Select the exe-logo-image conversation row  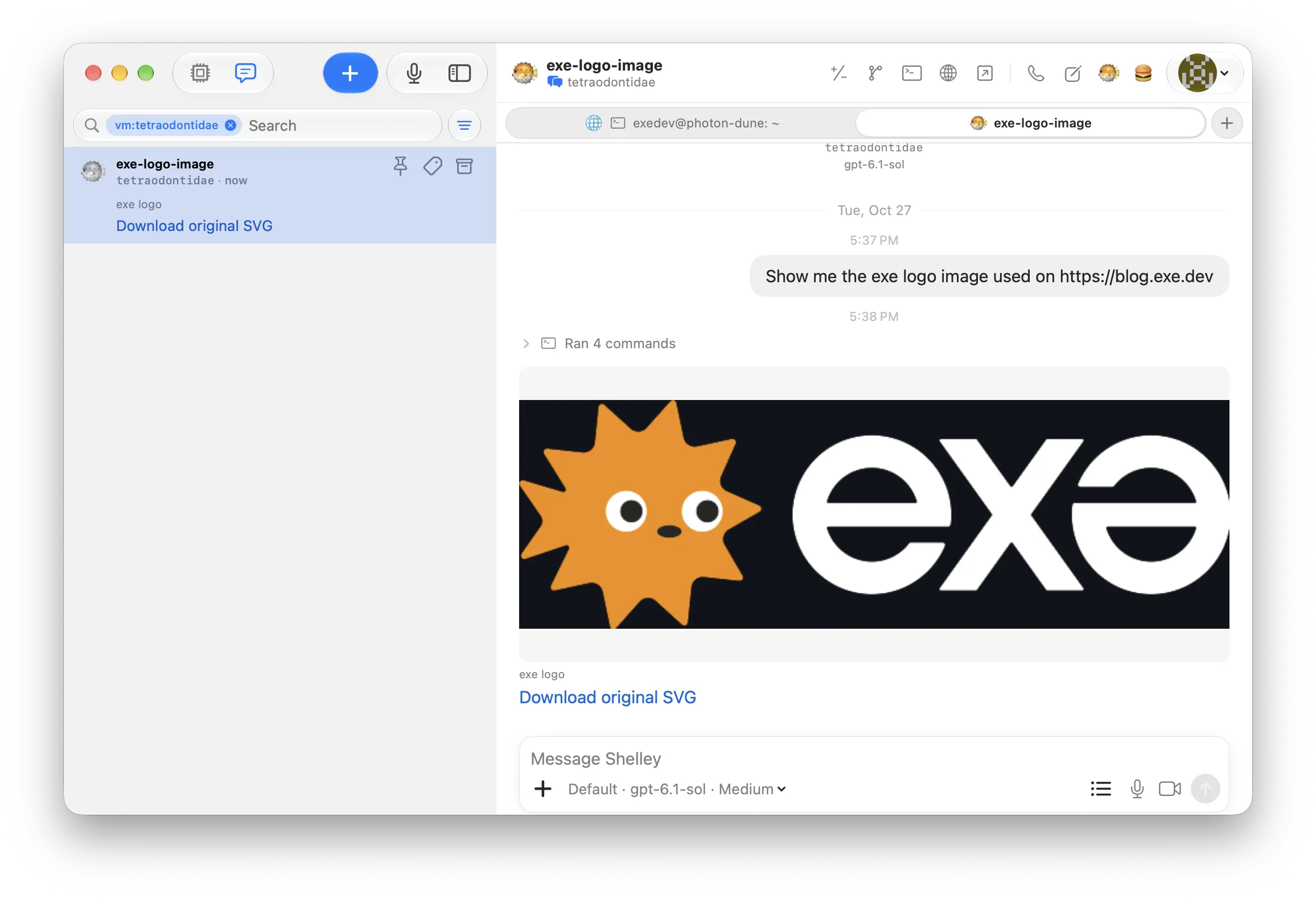pos(279,195)
